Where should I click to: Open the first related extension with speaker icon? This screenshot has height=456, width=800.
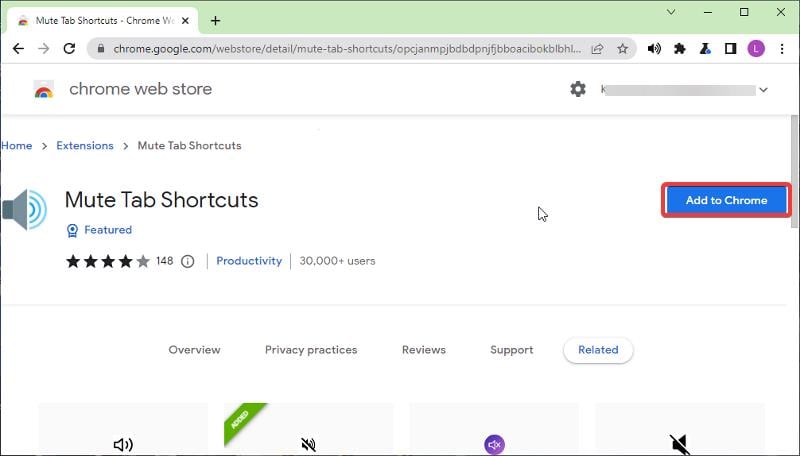[123, 429]
